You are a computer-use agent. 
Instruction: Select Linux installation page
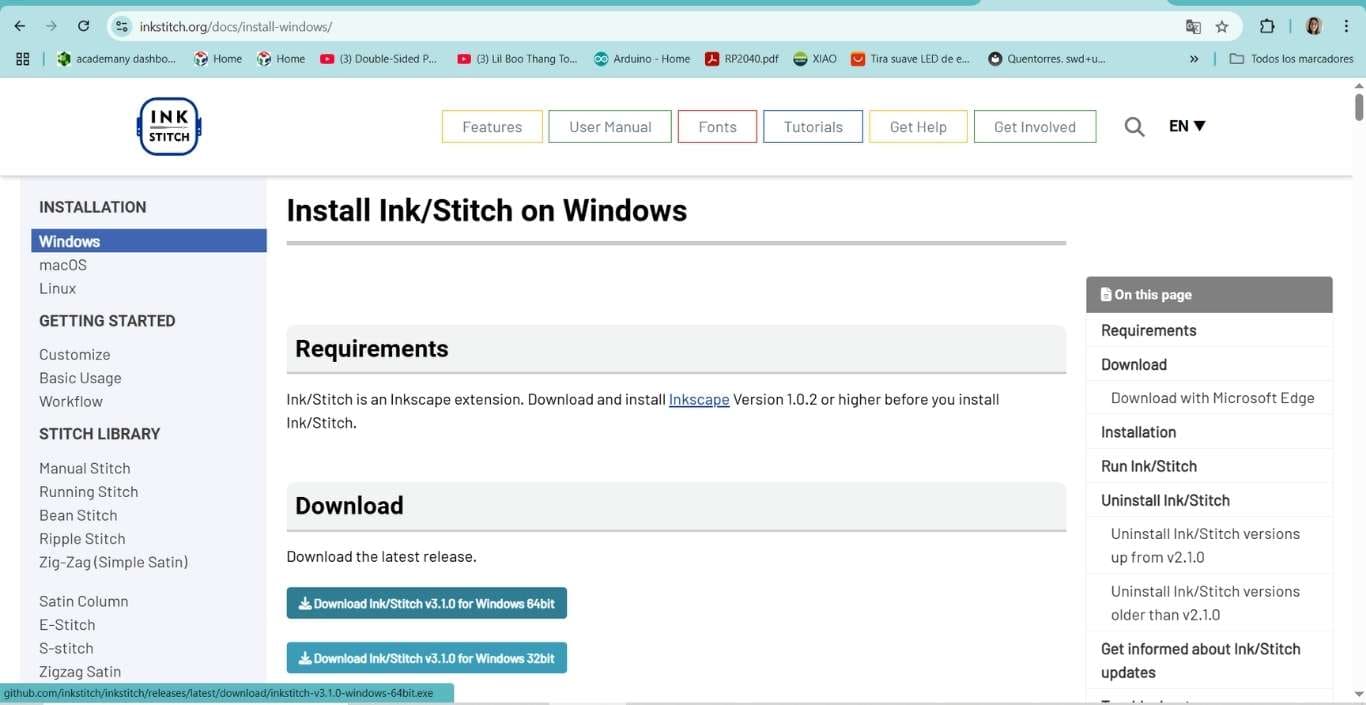point(57,288)
